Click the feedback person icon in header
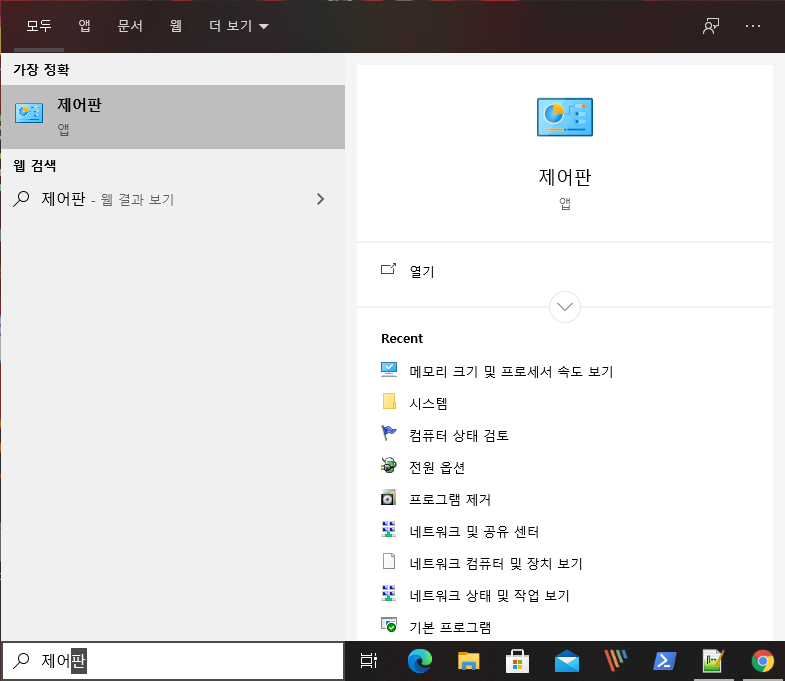 (711, 26)
